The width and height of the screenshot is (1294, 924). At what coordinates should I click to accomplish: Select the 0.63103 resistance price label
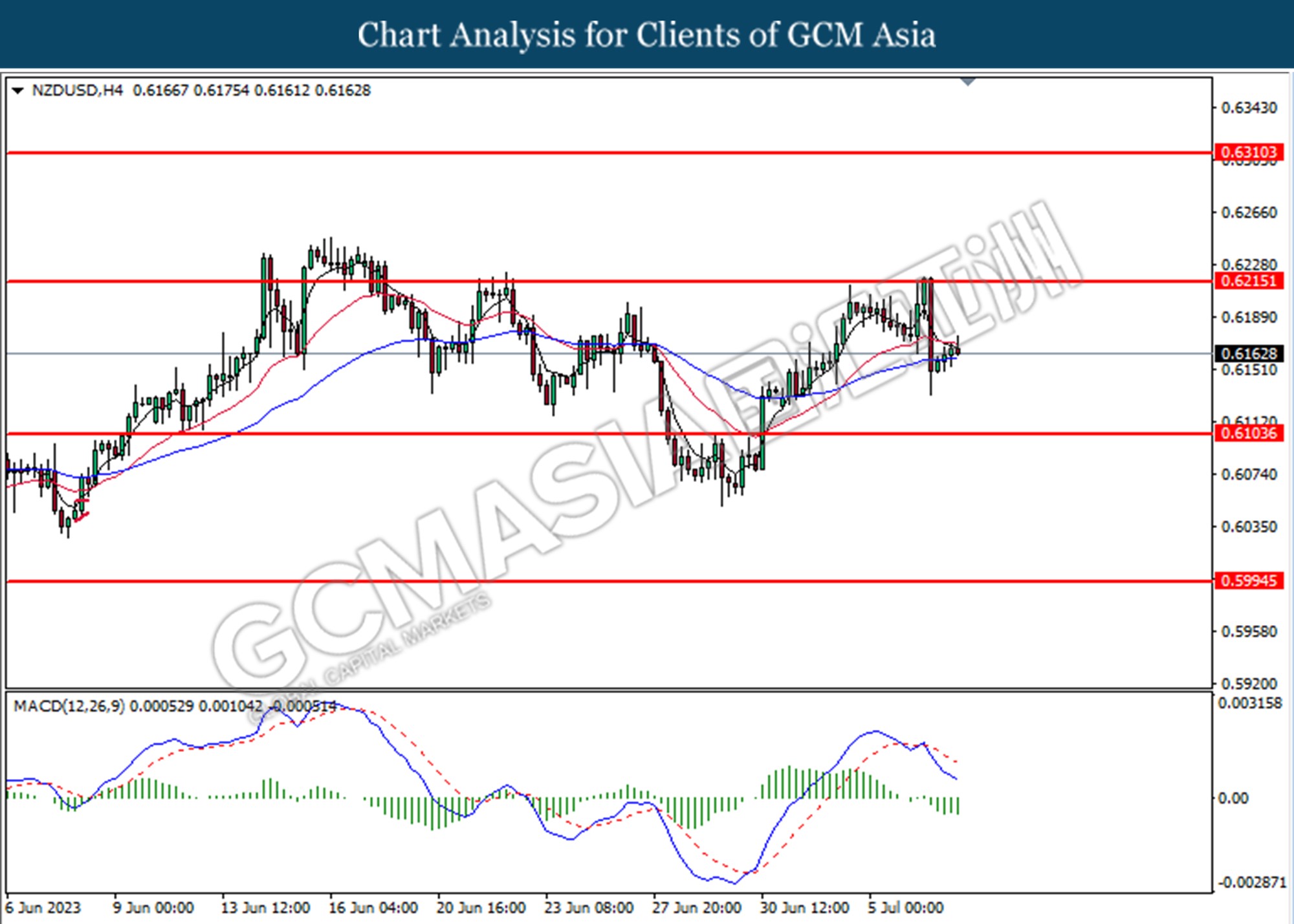click(x=1249, y=152)
